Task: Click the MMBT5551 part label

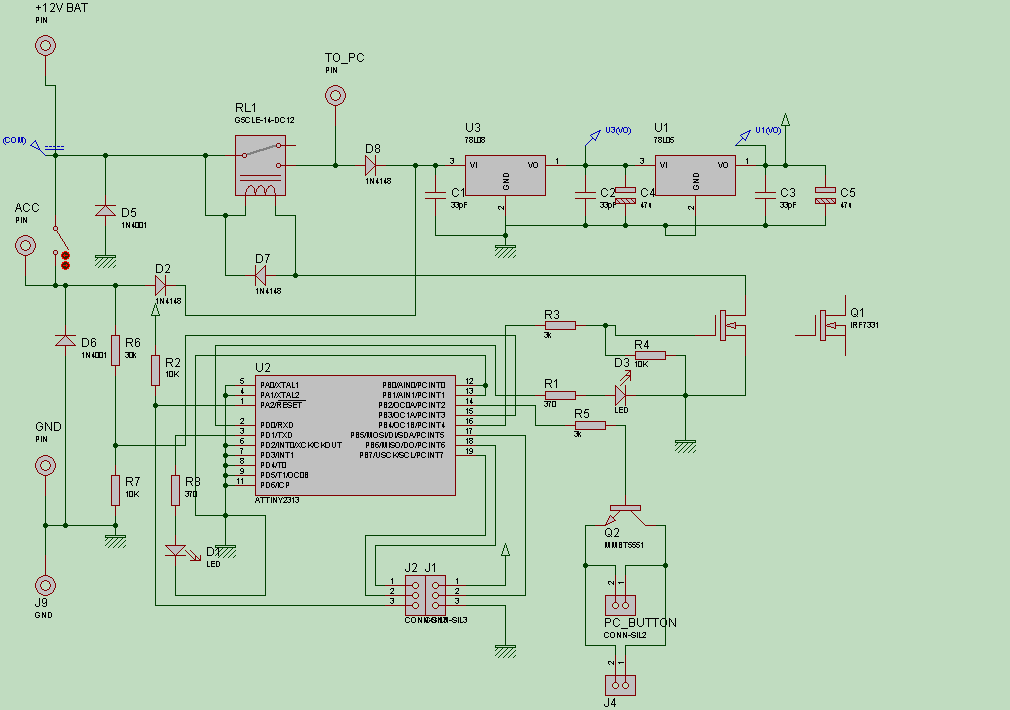Action: click(x=624, y=545)
